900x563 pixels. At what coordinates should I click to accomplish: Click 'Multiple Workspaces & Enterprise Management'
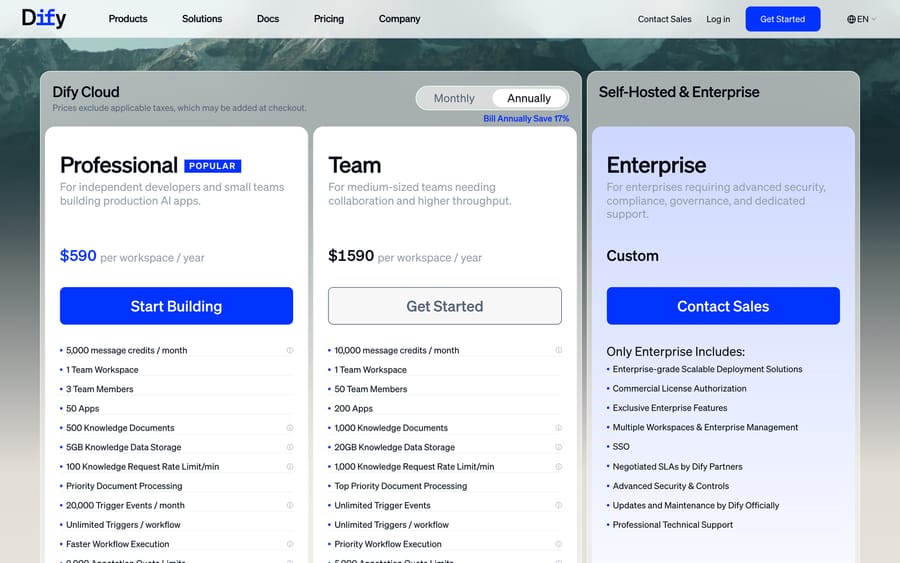[705, 427]
